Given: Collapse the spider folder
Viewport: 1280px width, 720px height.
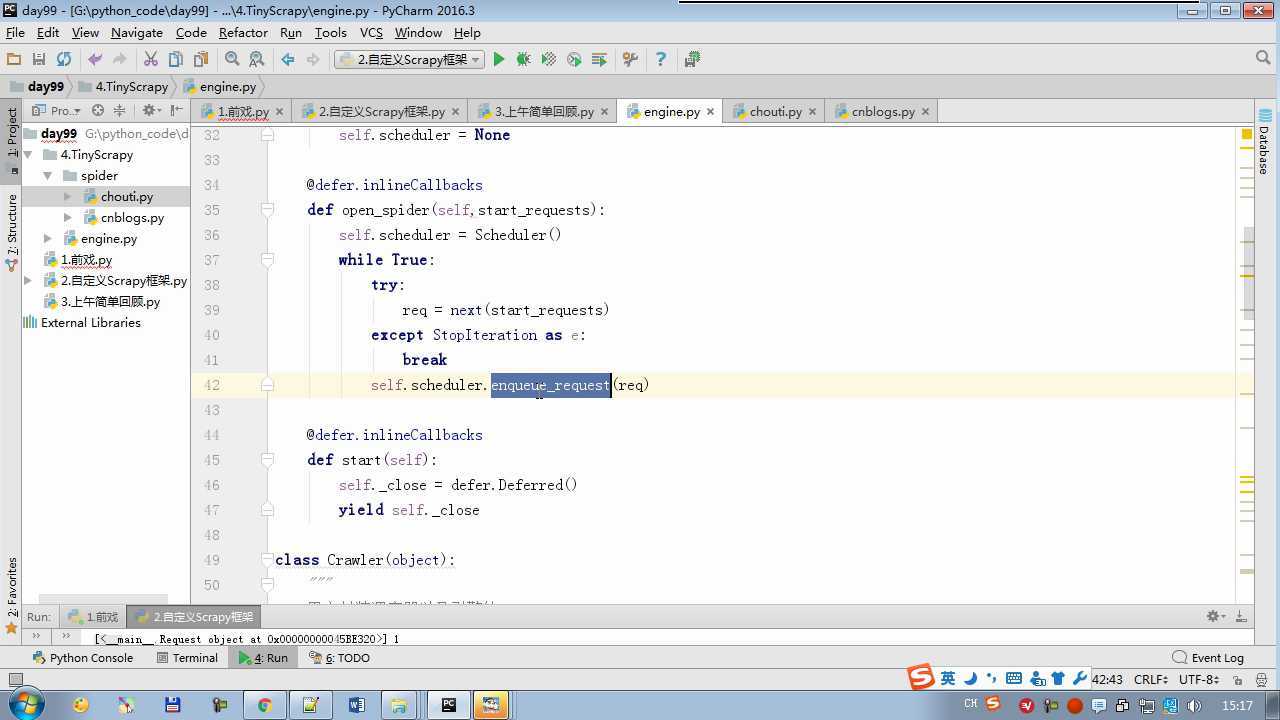Looking at the screenshot, I should (47, 176).
